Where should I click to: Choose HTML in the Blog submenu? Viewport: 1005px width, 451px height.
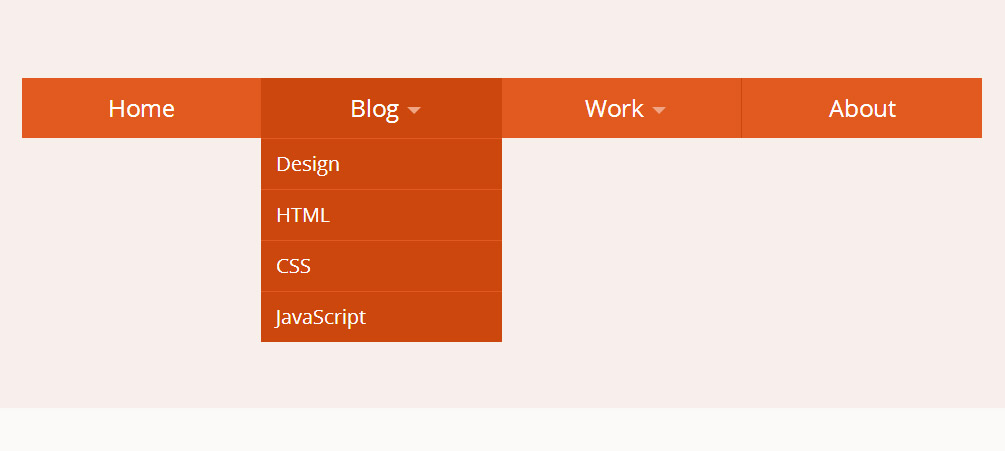point(381,215)
